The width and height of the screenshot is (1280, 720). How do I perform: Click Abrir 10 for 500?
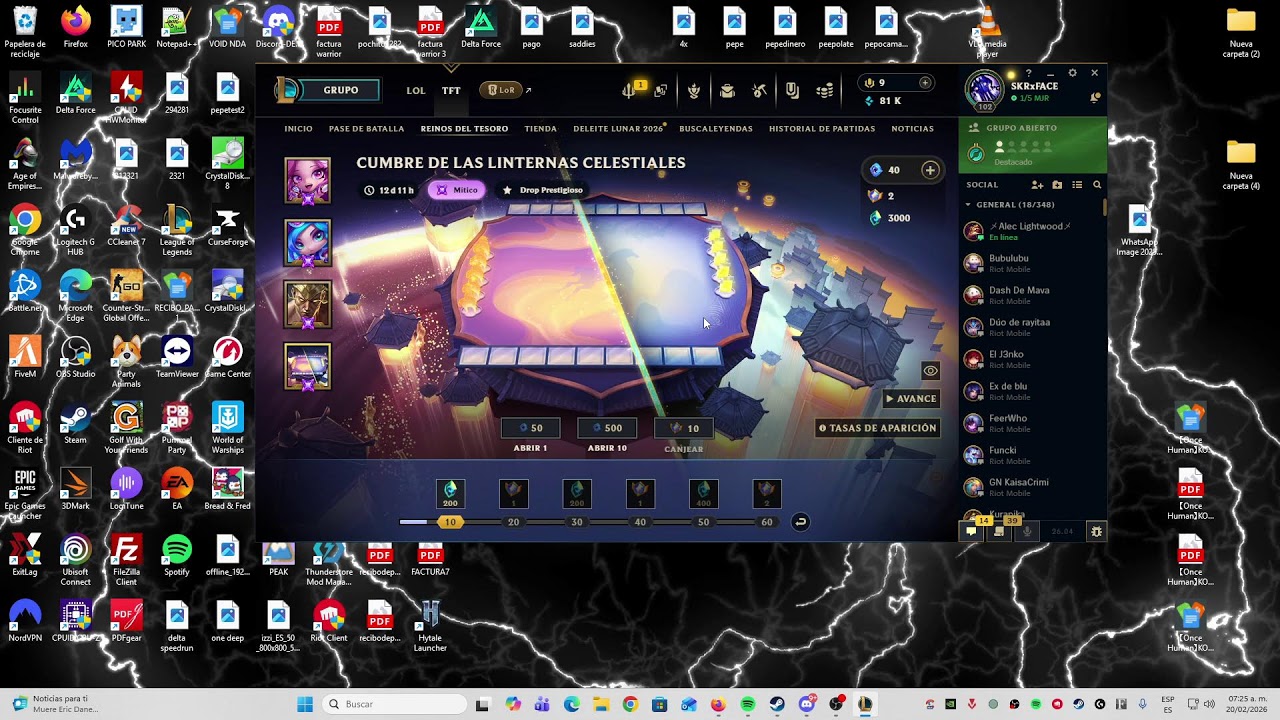point(607,428)
